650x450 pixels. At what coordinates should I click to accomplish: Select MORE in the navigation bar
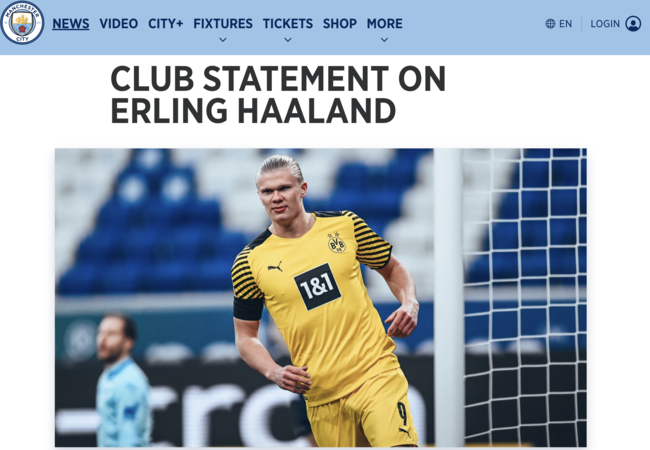coord(384,24)
